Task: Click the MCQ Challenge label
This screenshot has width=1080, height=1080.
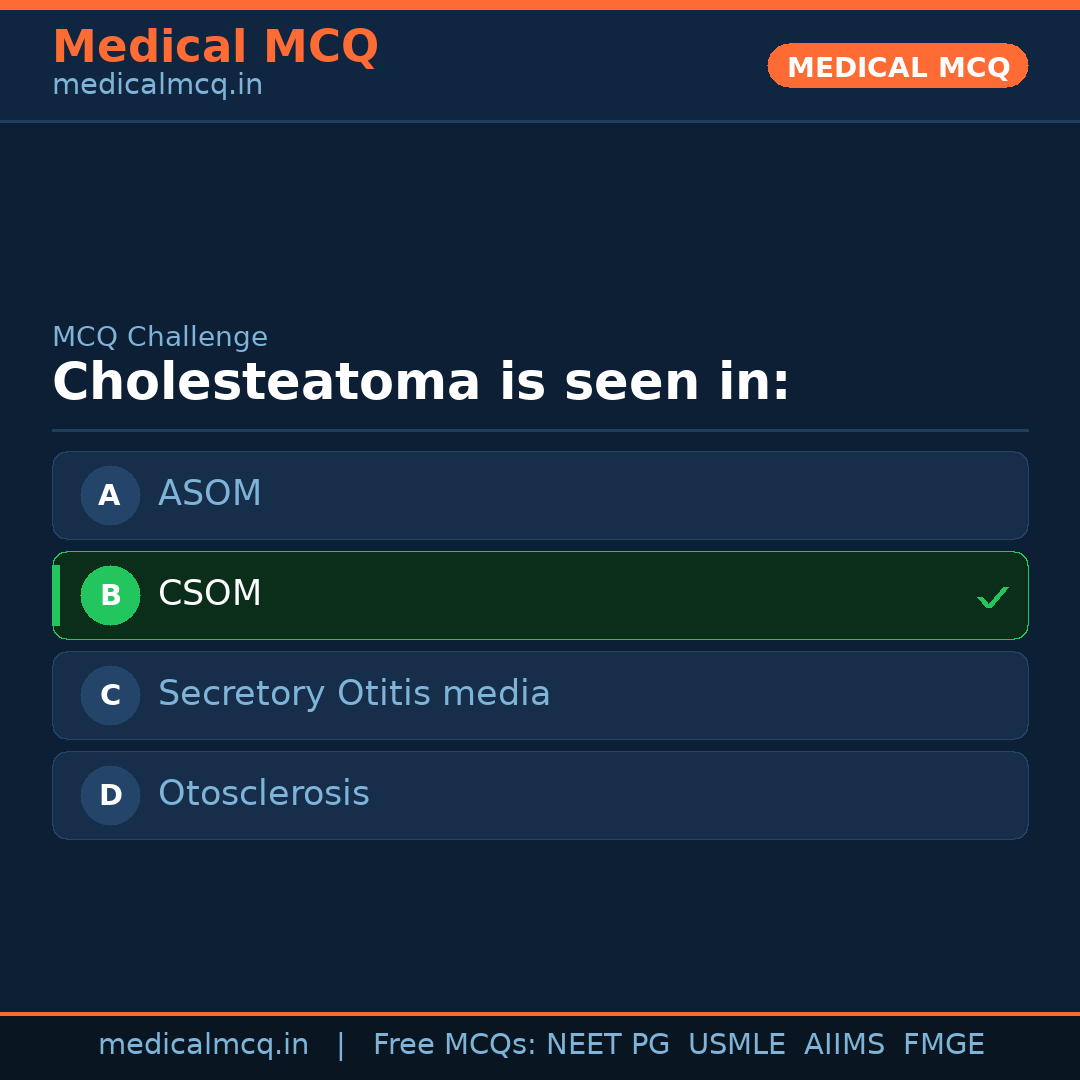Action: click(x=160, y=338)
